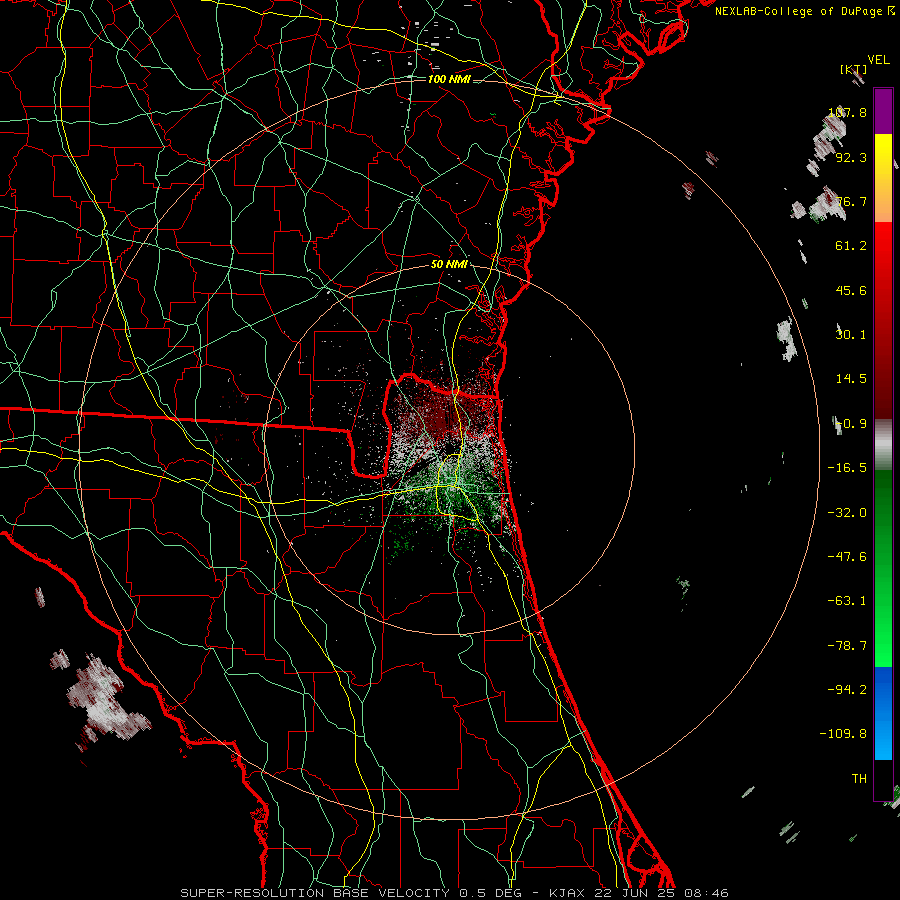Click the -109.8 legend value
The height and width of the screenshot is (900, 900).
coord(843,734)
